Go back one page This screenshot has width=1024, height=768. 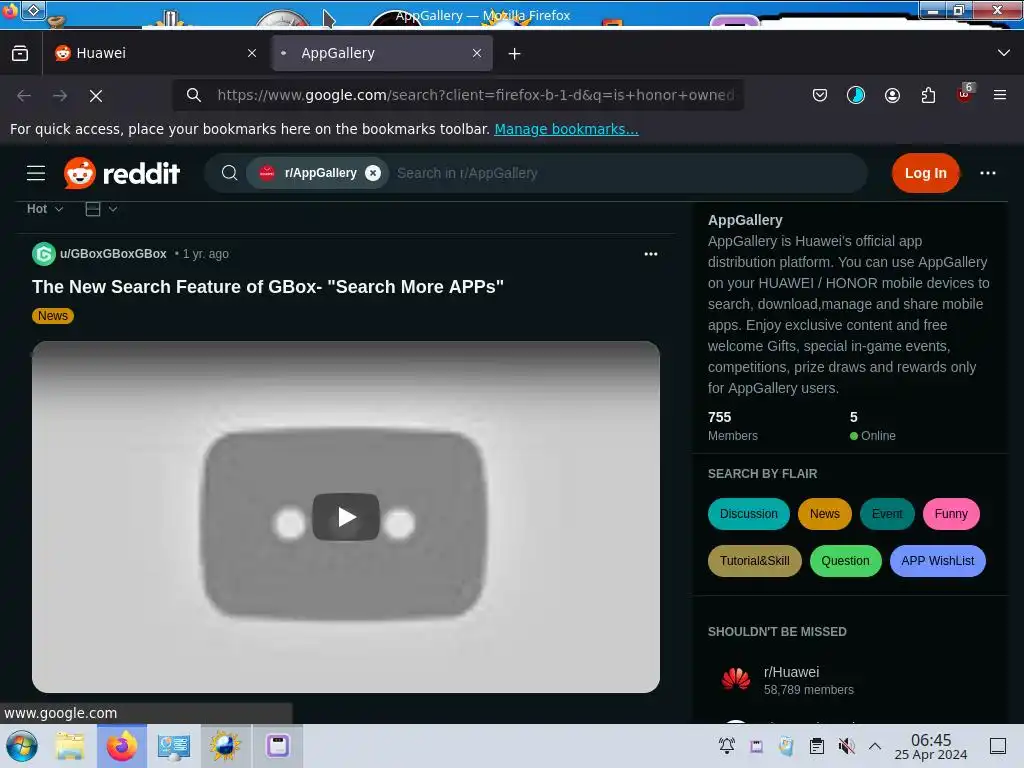[x=24, y=96]
